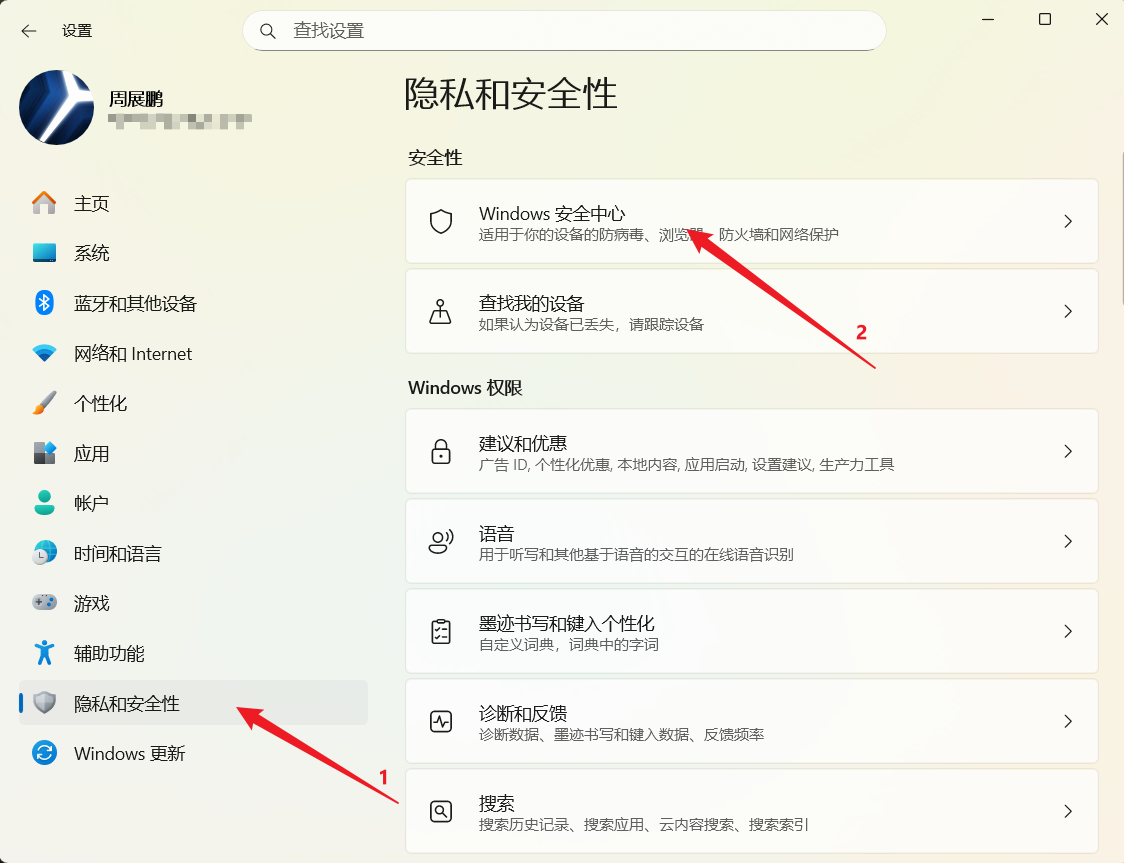Screen dimensions: 1124x863
Task: Minimize the 设置 window
Action: tap(988, 19)
